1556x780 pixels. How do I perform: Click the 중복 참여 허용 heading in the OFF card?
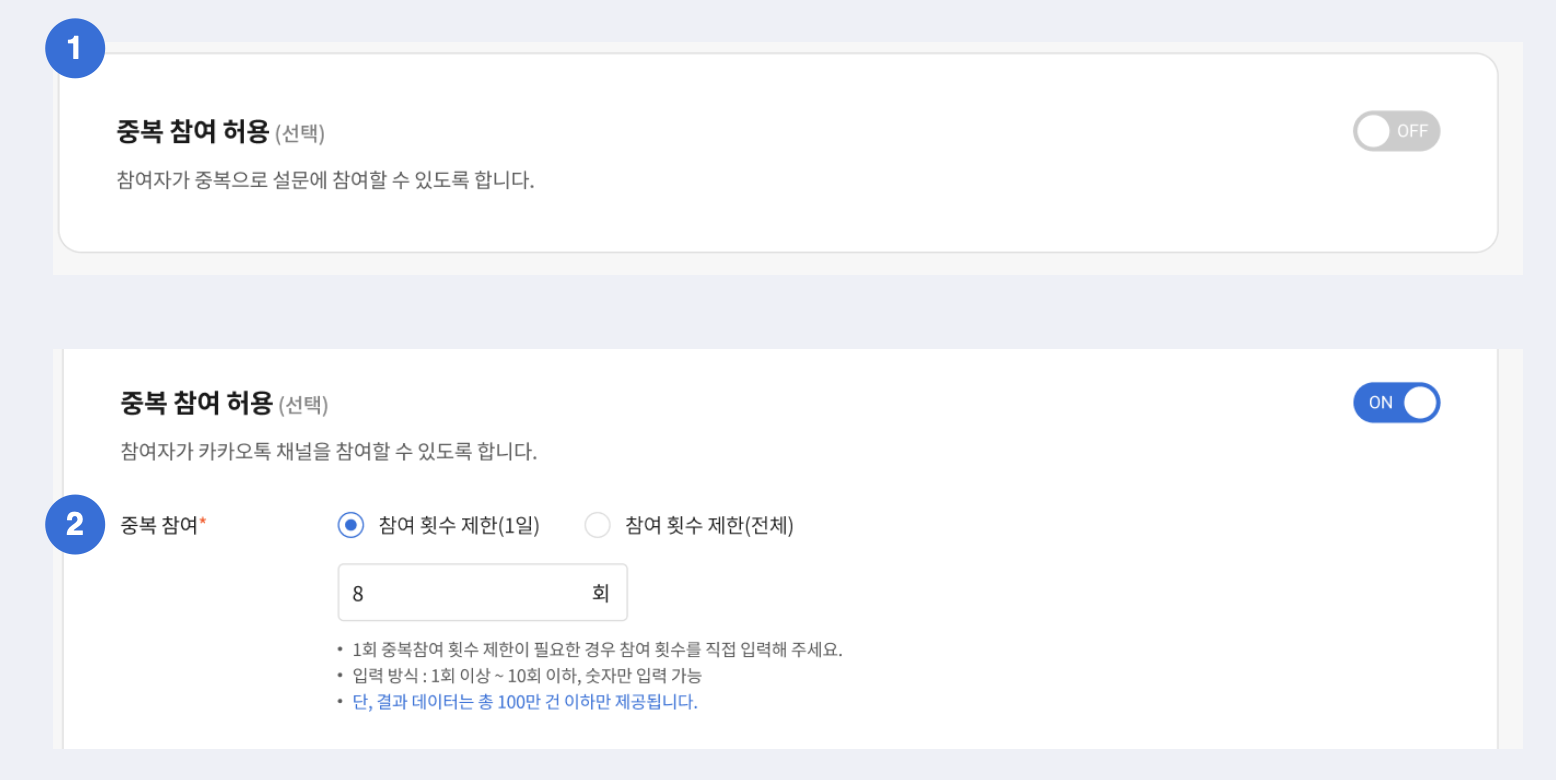(193, 131)
